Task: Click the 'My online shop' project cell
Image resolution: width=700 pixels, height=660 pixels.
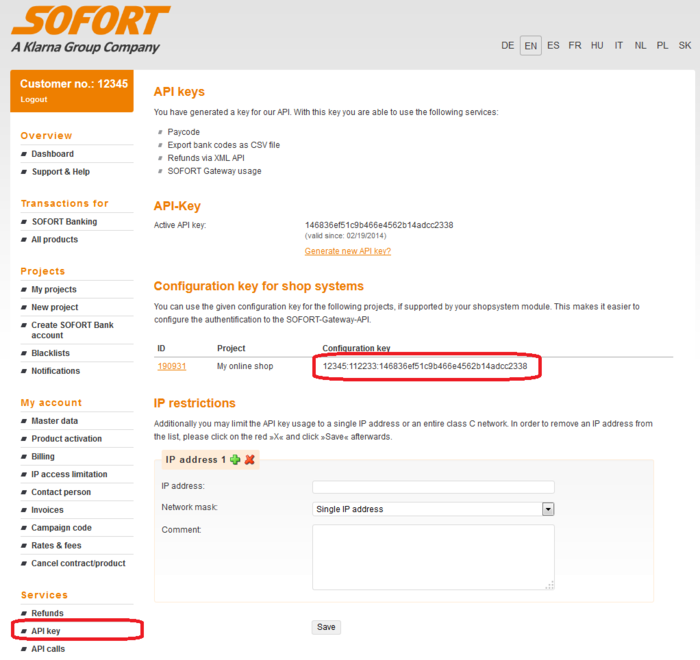Action: [245, 366]
